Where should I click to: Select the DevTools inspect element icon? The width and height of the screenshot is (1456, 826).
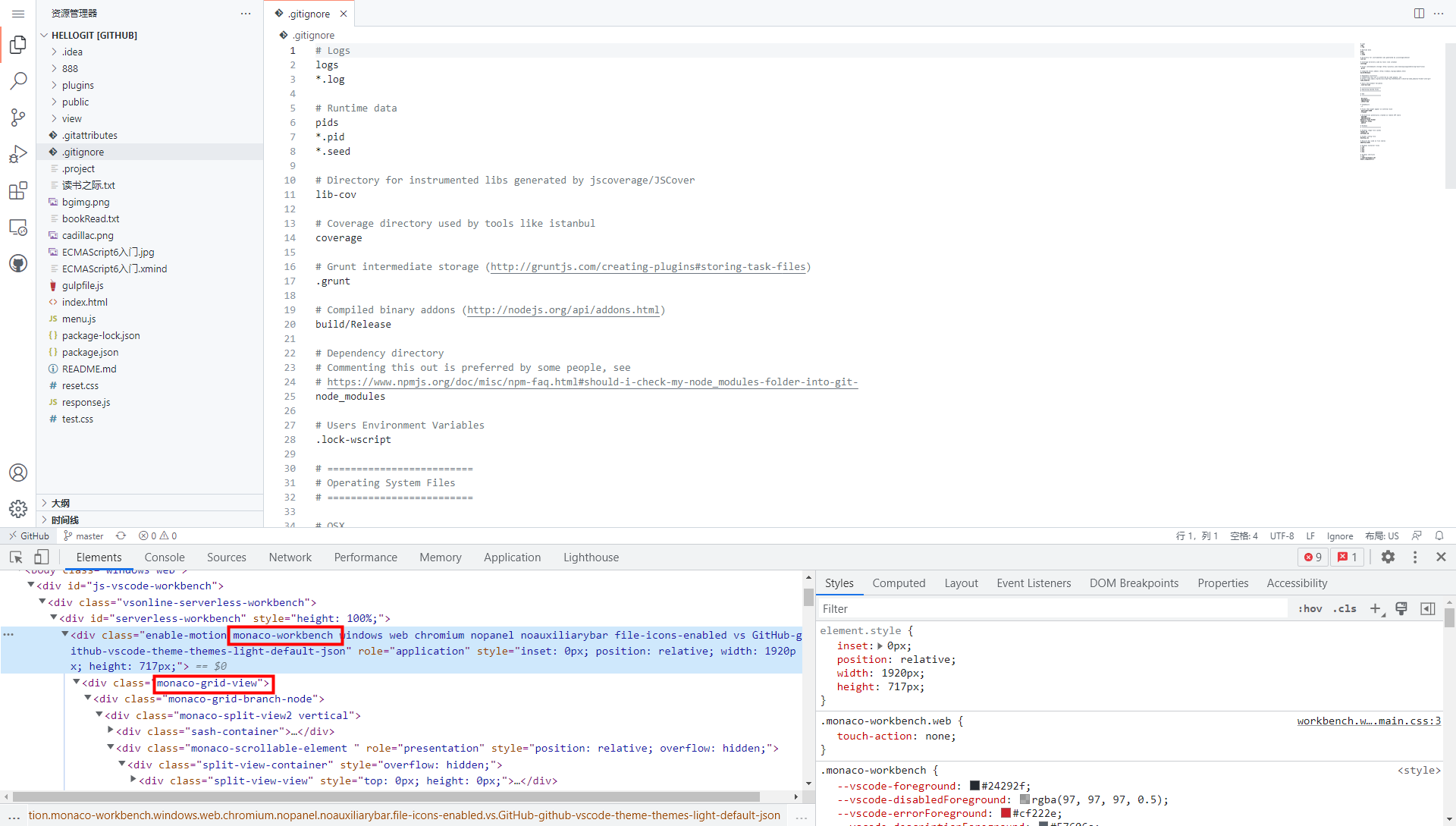pos(16,557)
